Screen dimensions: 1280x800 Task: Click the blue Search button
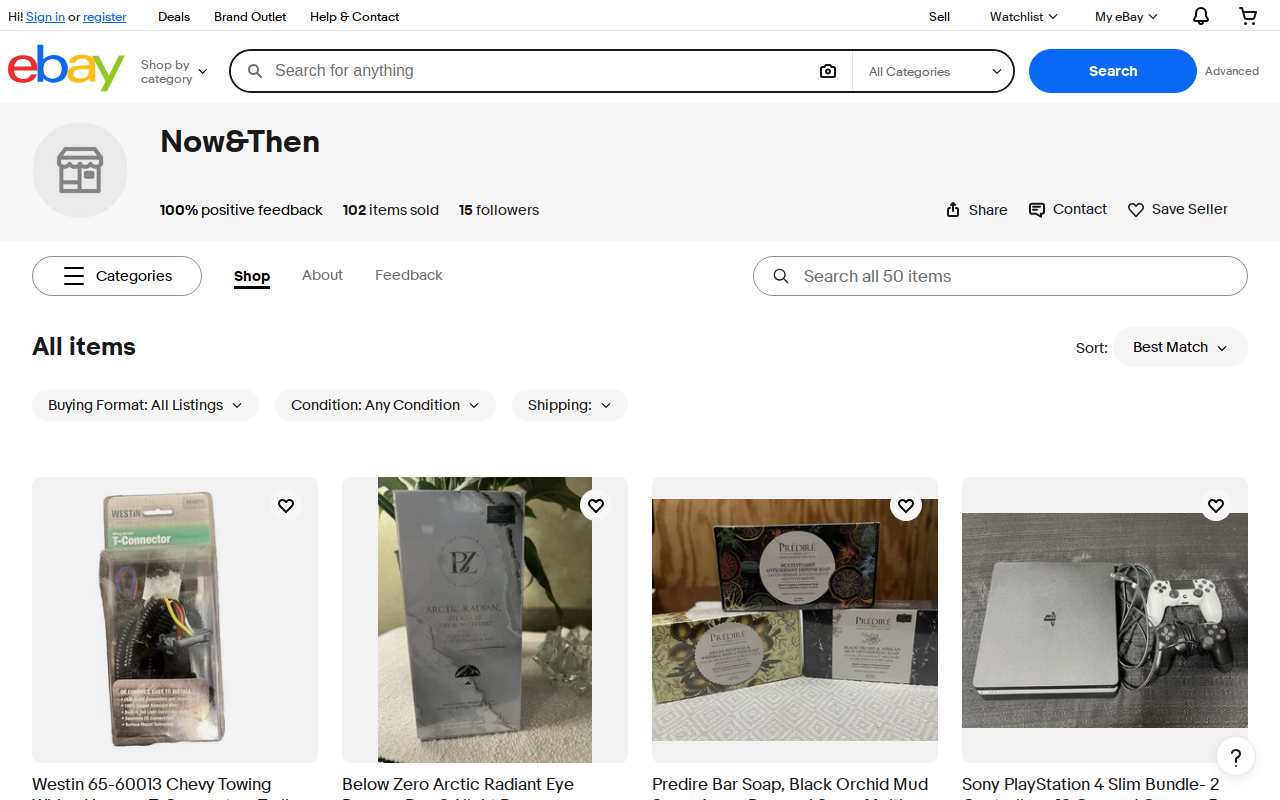tap(1113, 71)
